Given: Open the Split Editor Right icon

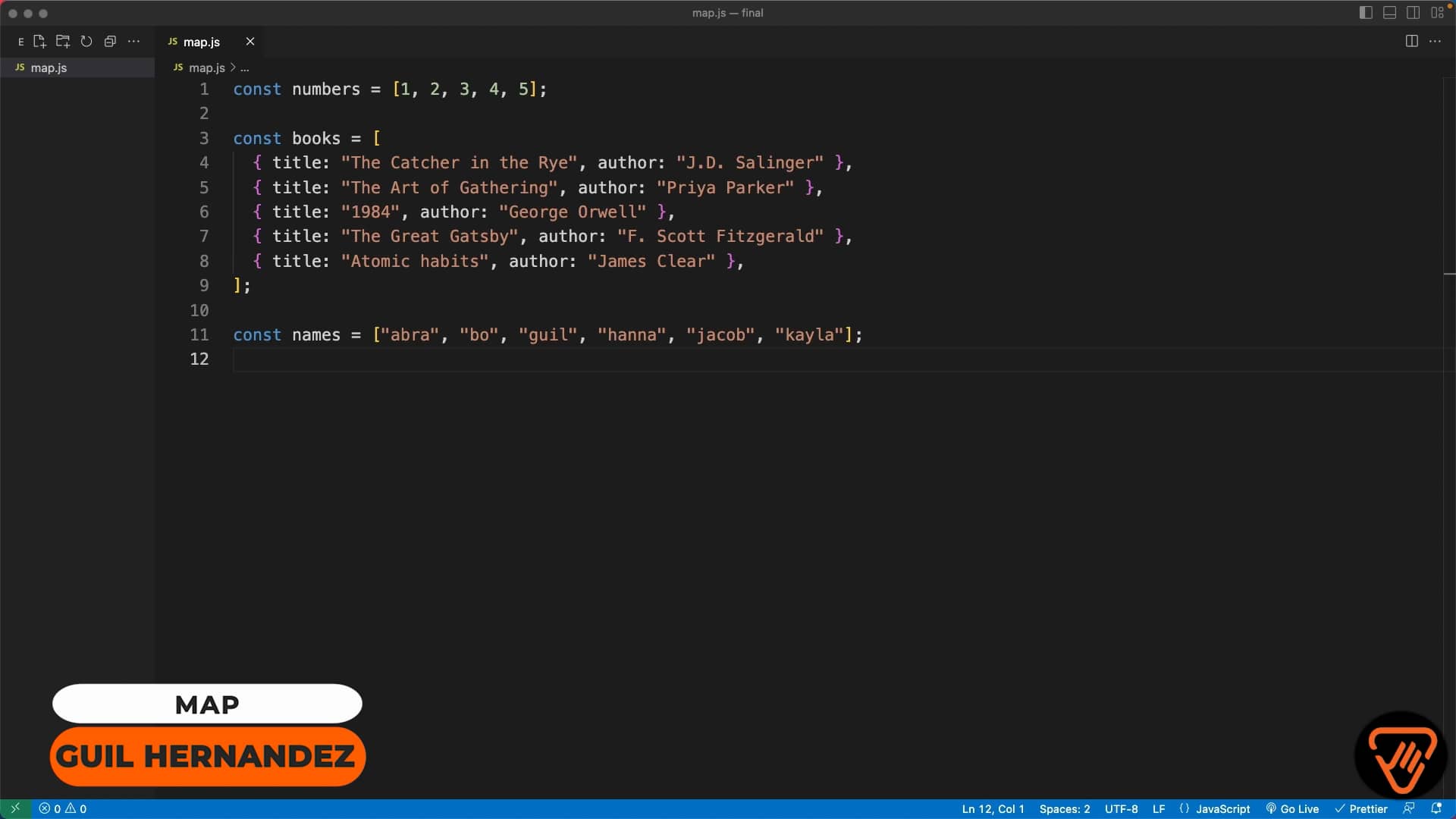Looking at the screenshot, I should (1411, 42).
